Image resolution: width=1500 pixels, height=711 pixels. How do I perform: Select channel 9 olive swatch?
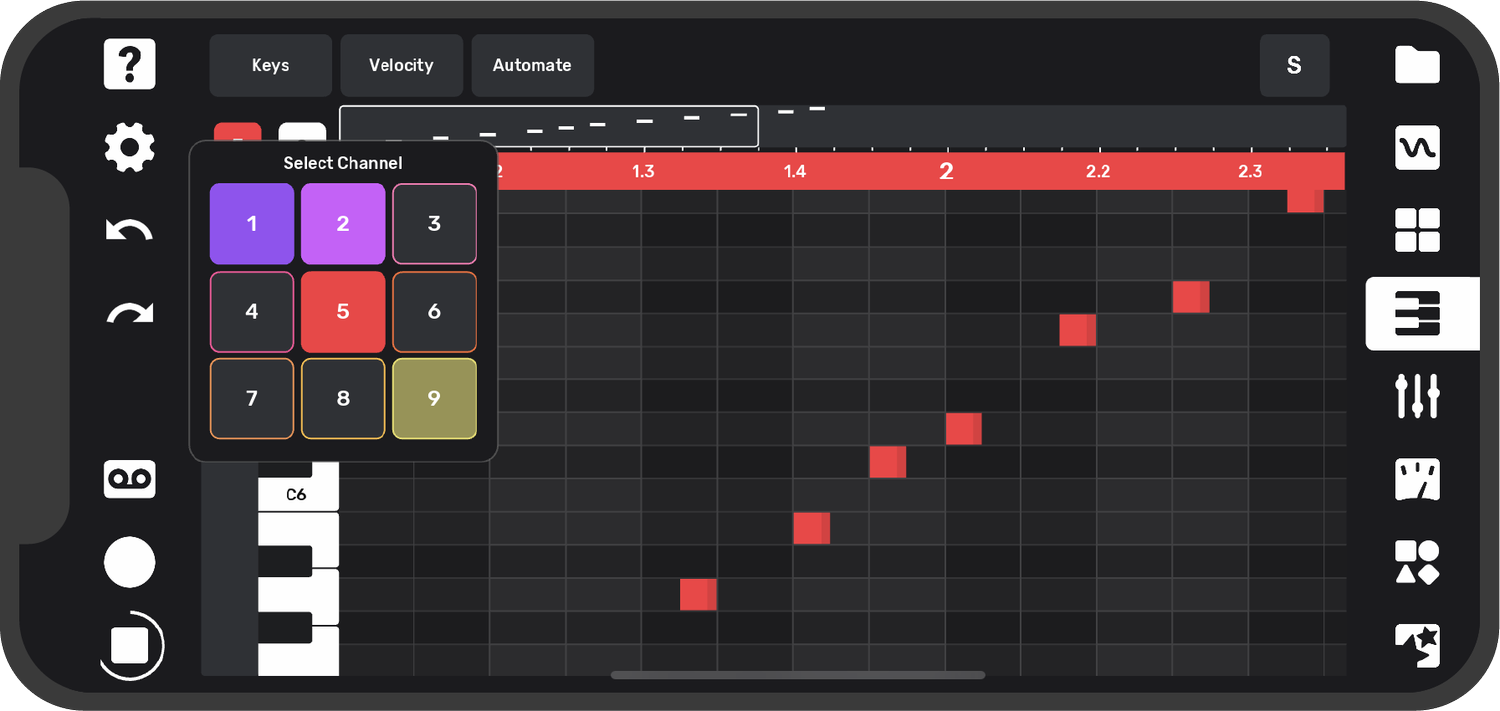click(x=434, y=398)
